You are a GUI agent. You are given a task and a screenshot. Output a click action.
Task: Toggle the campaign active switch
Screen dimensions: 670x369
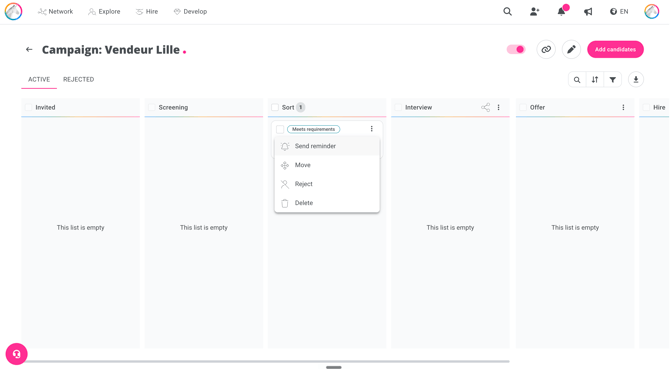point(516,50)
